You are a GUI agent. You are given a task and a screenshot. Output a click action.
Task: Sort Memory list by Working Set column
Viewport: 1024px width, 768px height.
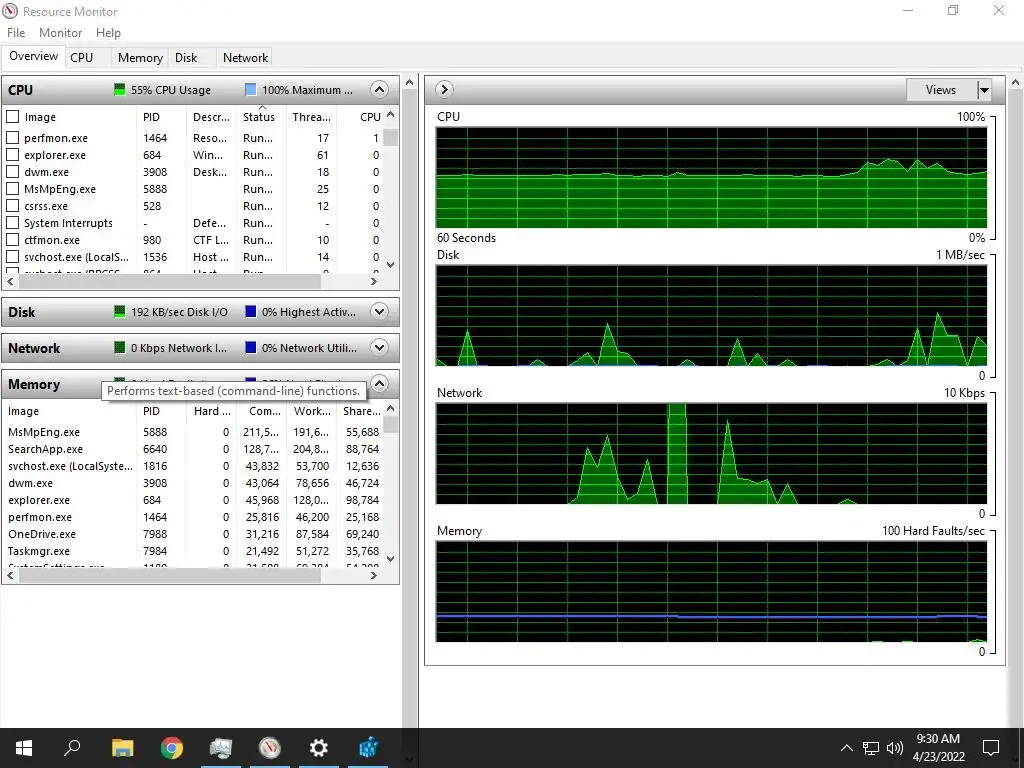click(312, 411)
